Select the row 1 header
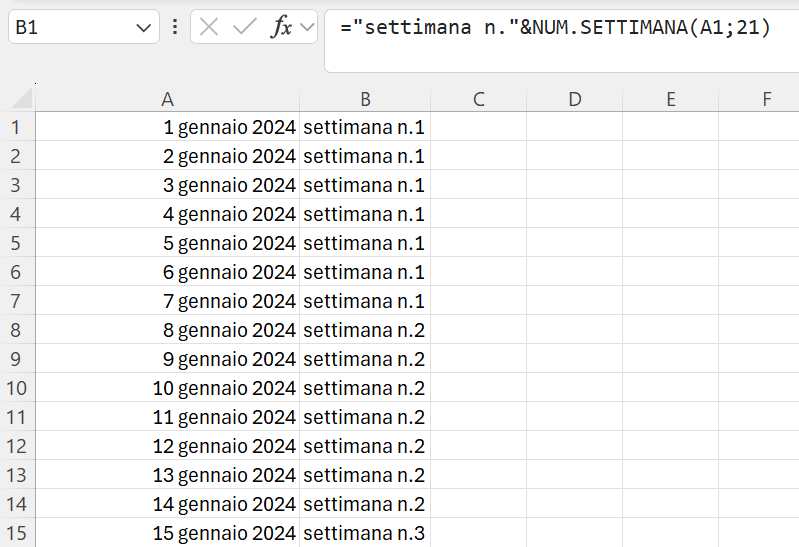 coord(16,127)
